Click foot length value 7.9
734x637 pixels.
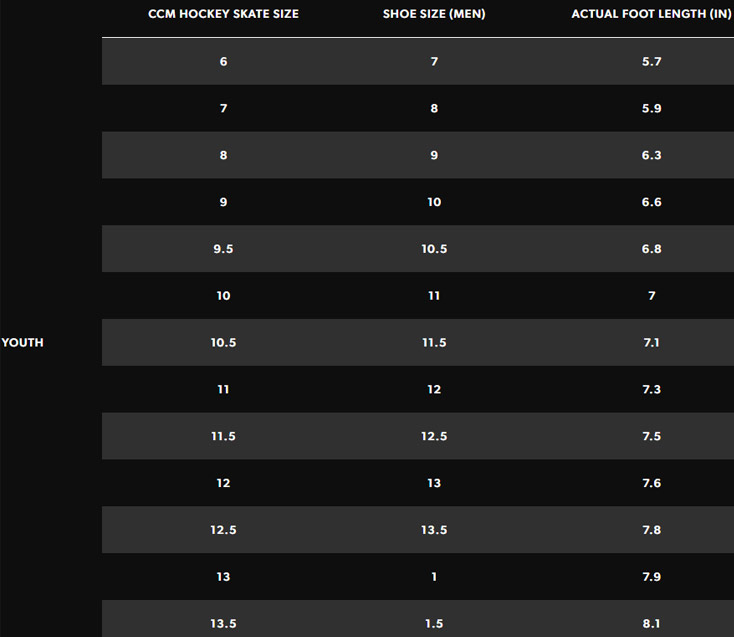[x=651, y=577]
